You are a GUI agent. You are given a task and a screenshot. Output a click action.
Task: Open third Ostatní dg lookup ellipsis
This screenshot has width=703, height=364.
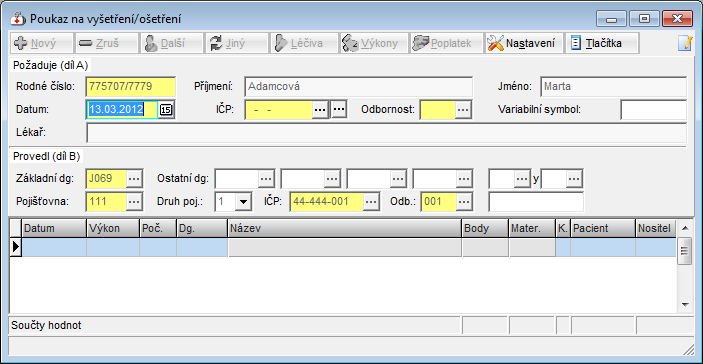click(x=398, y=178)
